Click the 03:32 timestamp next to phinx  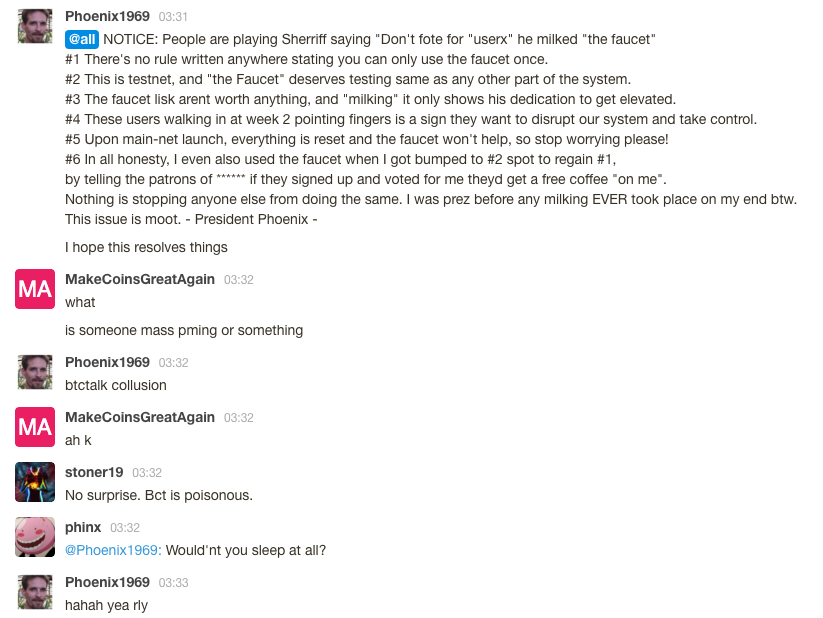(125, 528)
